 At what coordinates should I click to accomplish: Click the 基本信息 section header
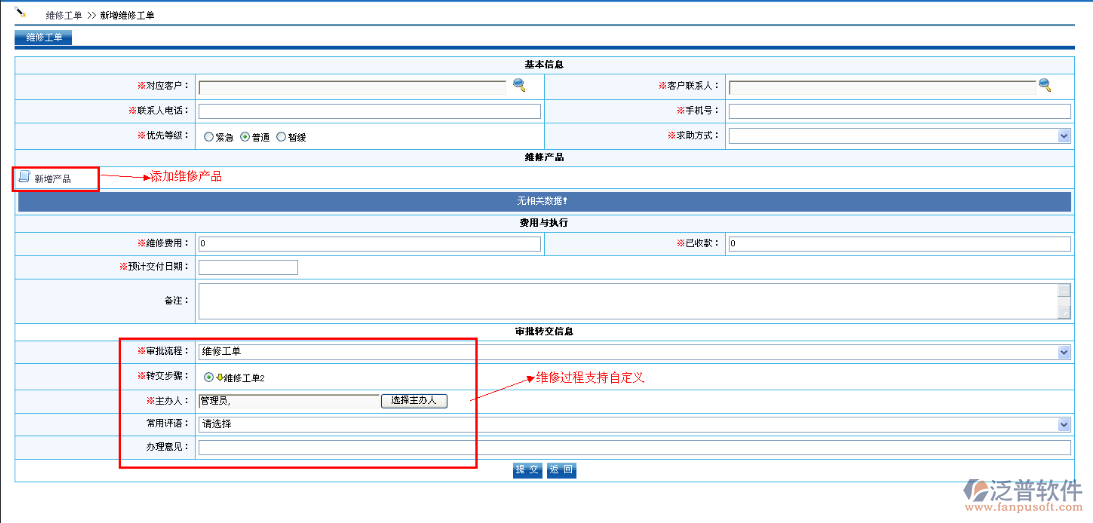click(x=544, y=65)
